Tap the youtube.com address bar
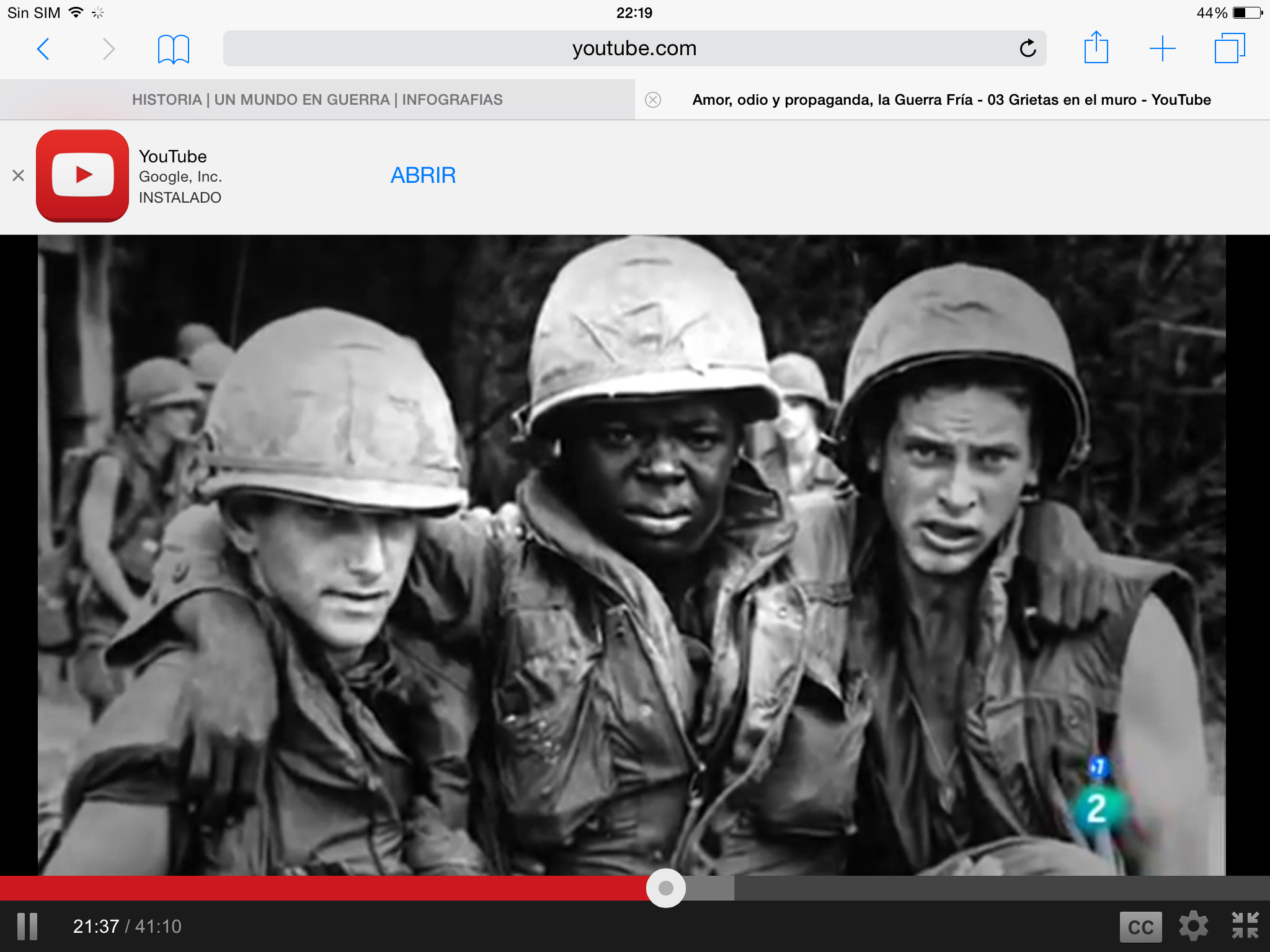The height and width of the screenshot is (952, 1270). [x=634, y=48]
